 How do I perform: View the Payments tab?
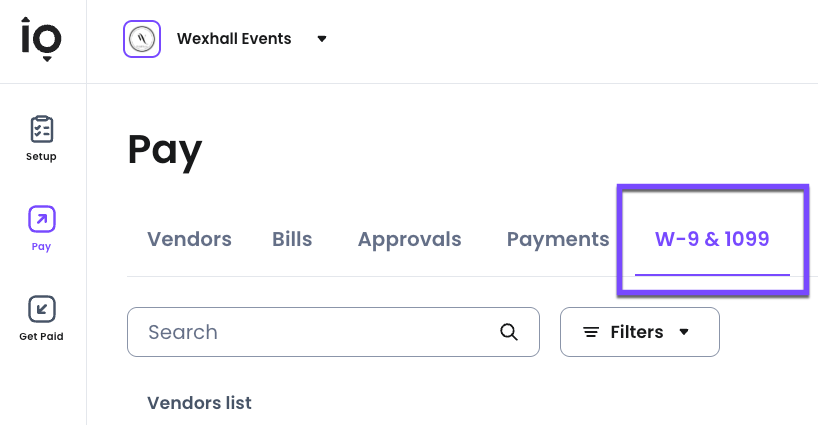pyautogui.click(x=558, y=240)
